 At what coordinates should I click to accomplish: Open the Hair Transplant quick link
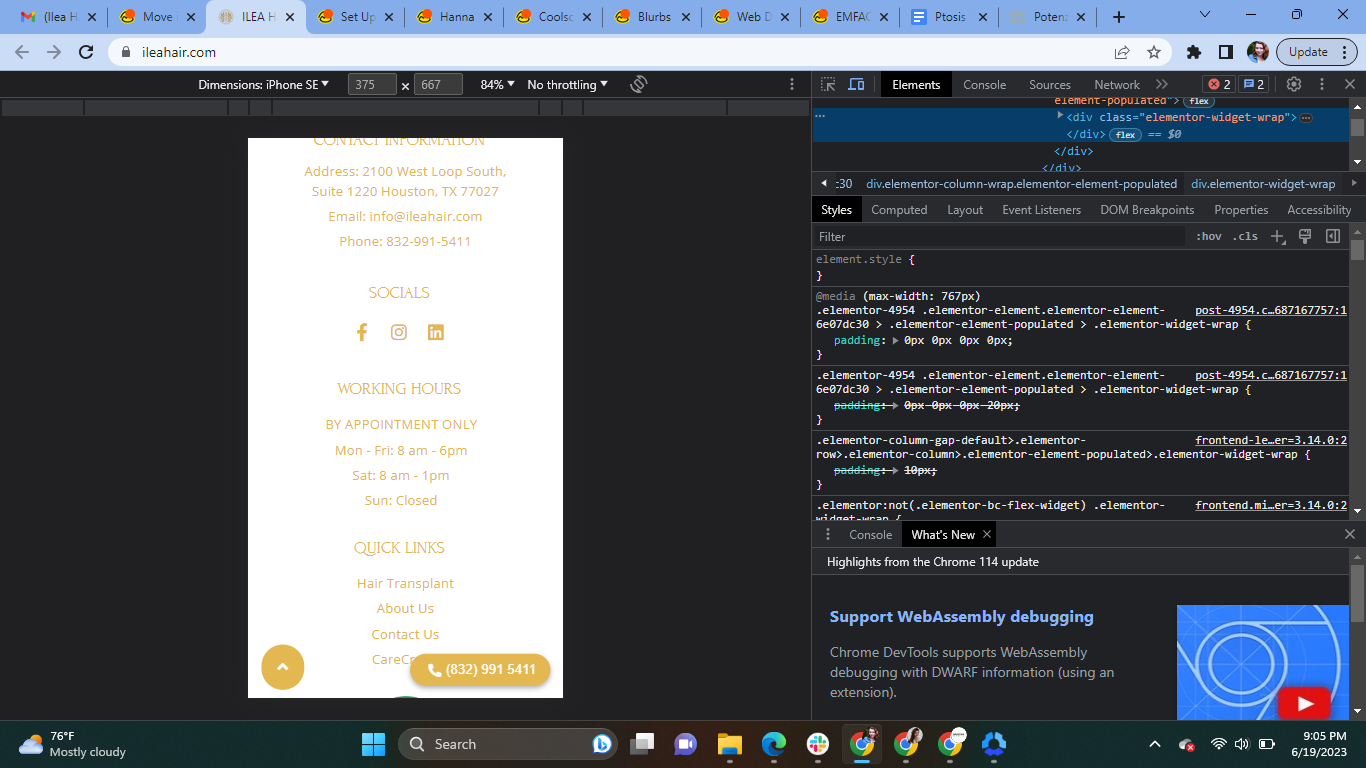click(405, 583)
